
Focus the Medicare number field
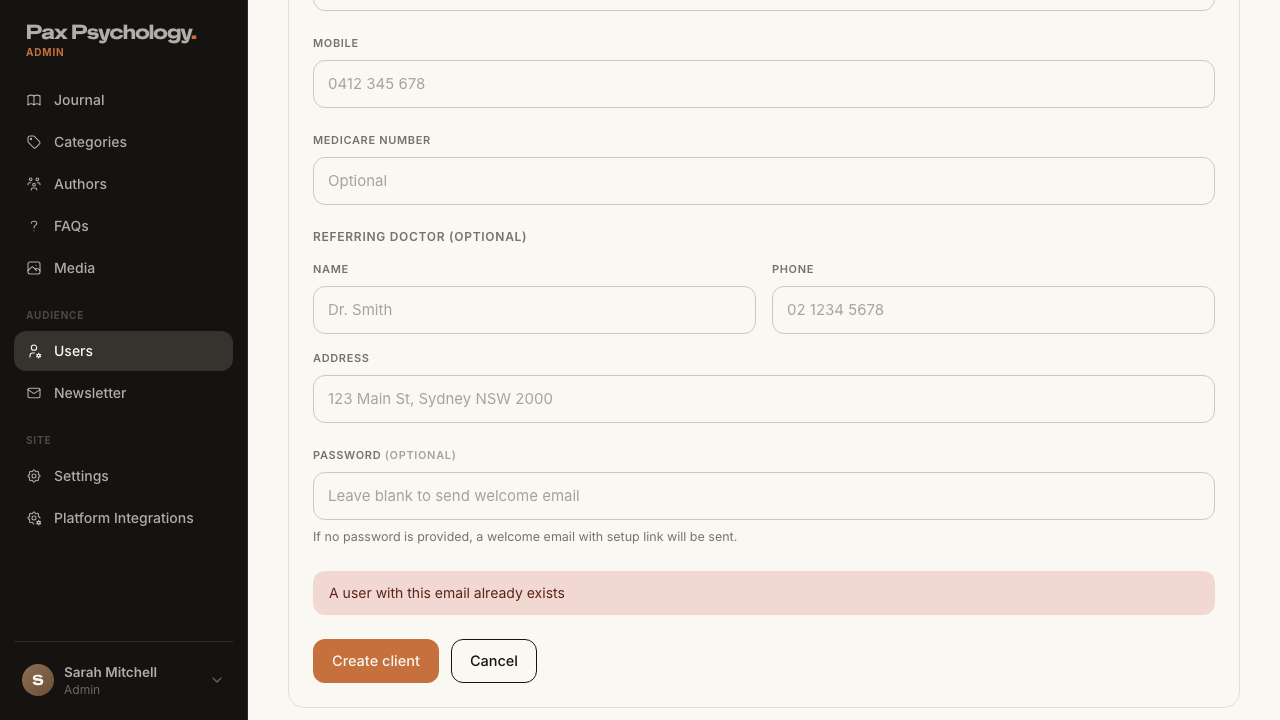764,181
